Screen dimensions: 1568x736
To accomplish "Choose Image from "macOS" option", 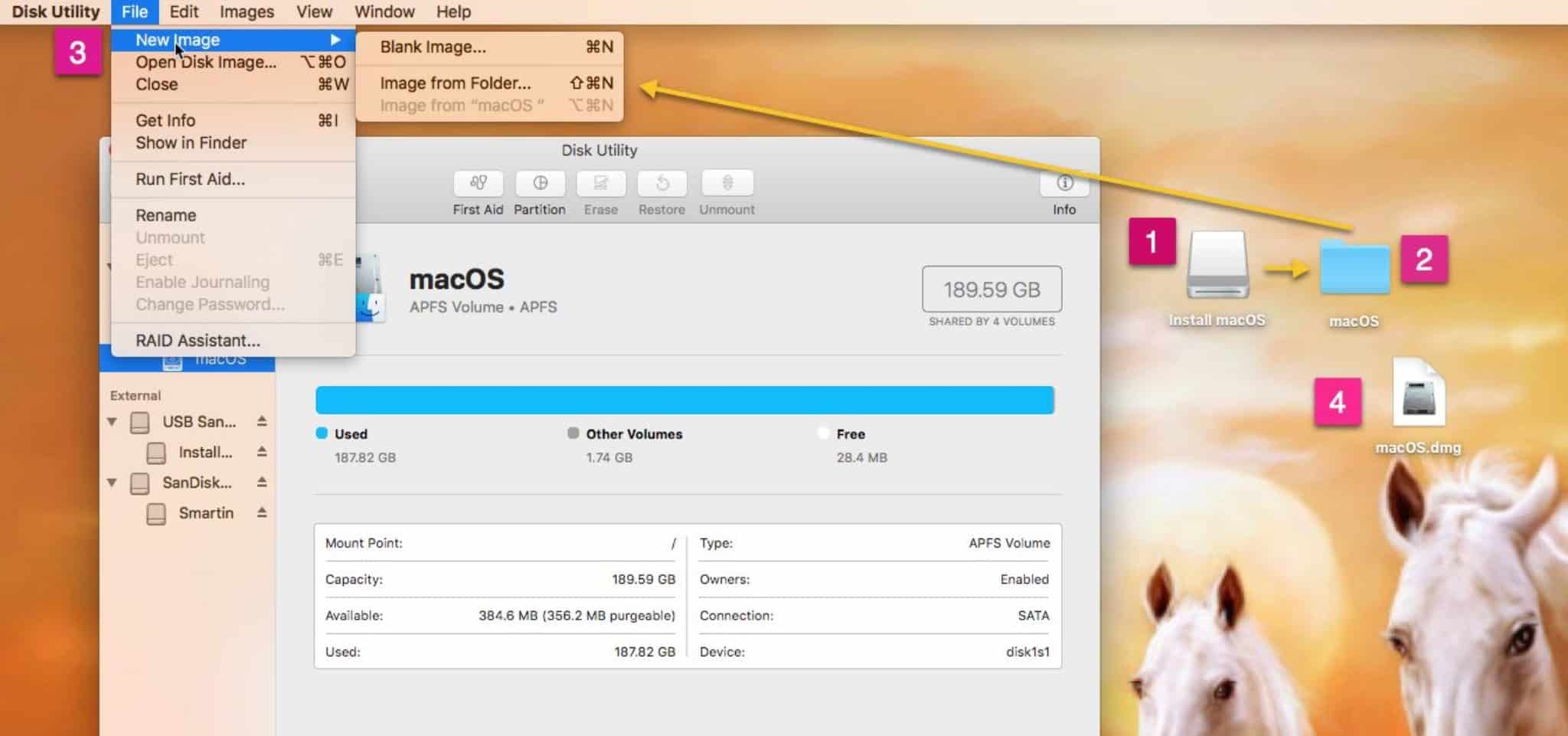I will [490, 105].
